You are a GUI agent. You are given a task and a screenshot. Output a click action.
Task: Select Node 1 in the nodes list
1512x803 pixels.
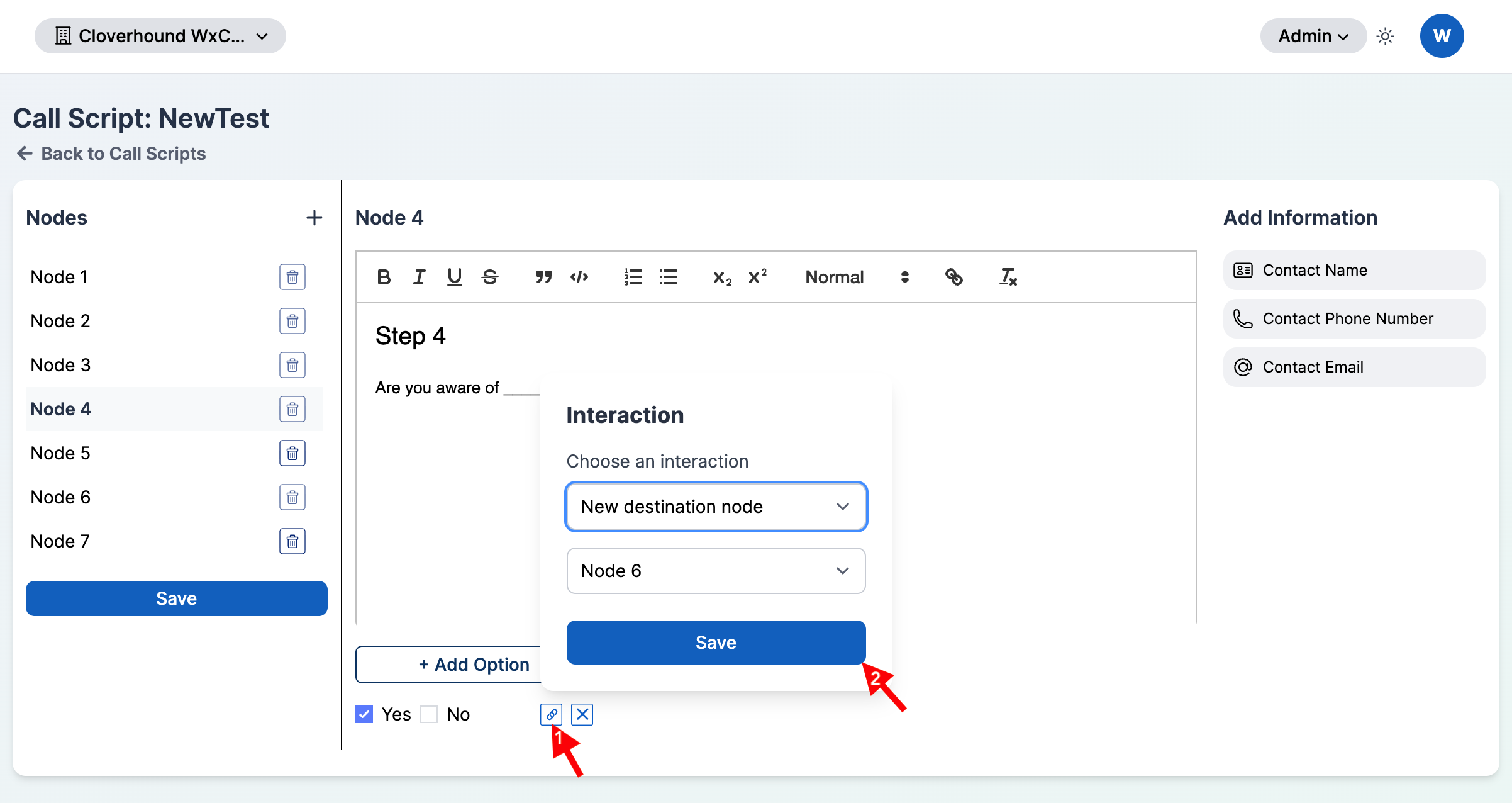coord(60,277)
